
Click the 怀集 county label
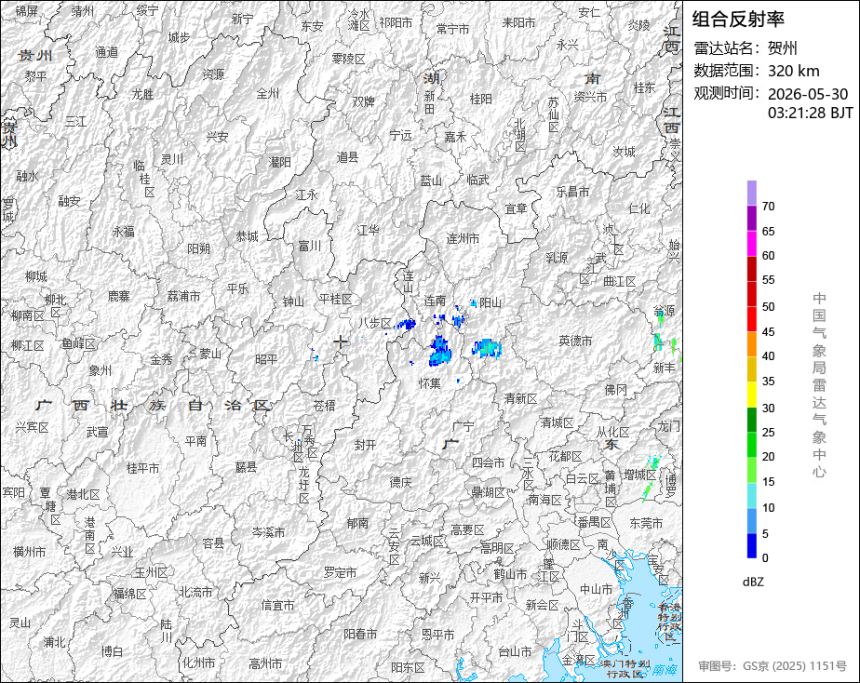click(430, 383)
